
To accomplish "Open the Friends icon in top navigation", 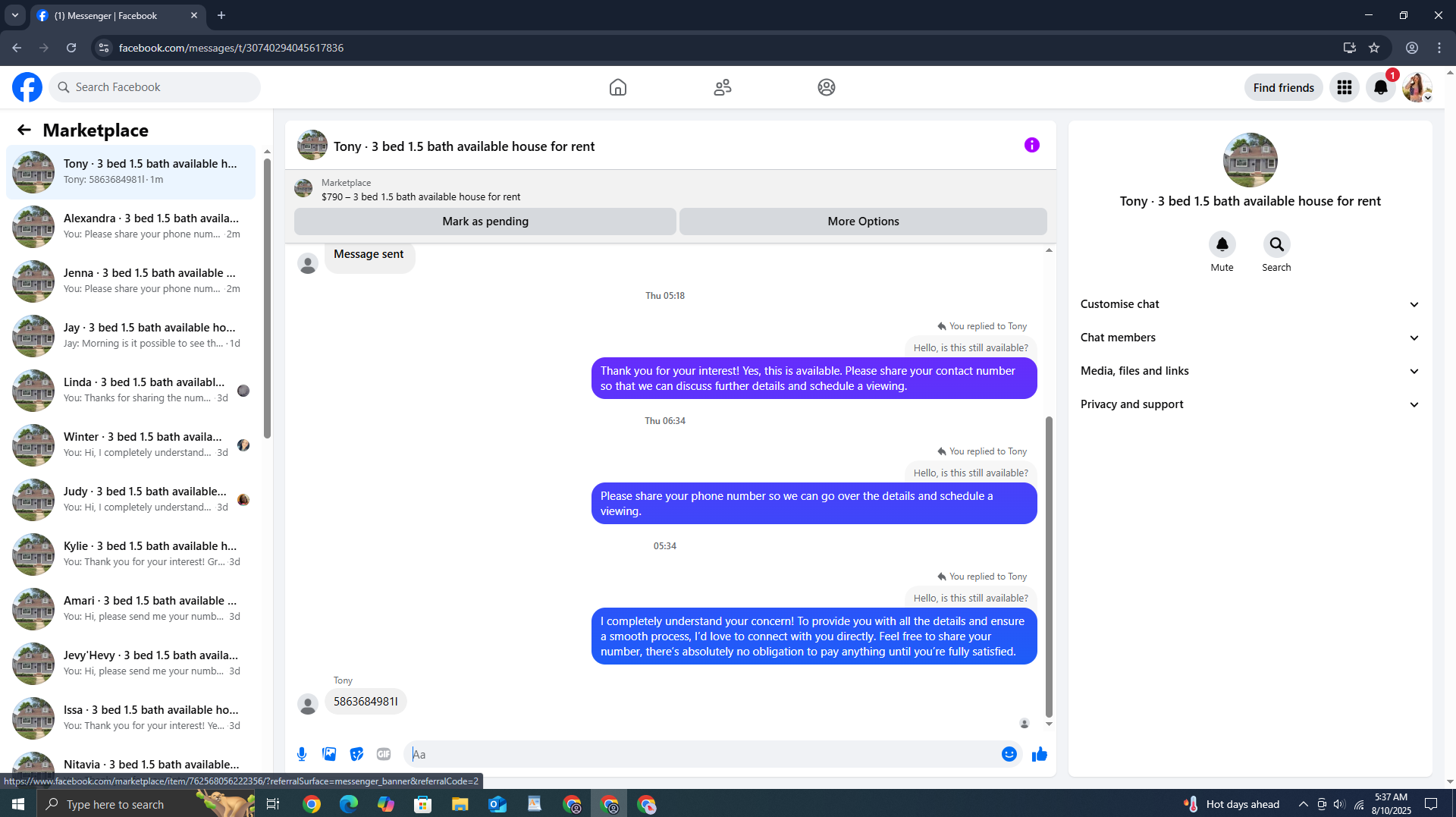I will coord(723,87).
